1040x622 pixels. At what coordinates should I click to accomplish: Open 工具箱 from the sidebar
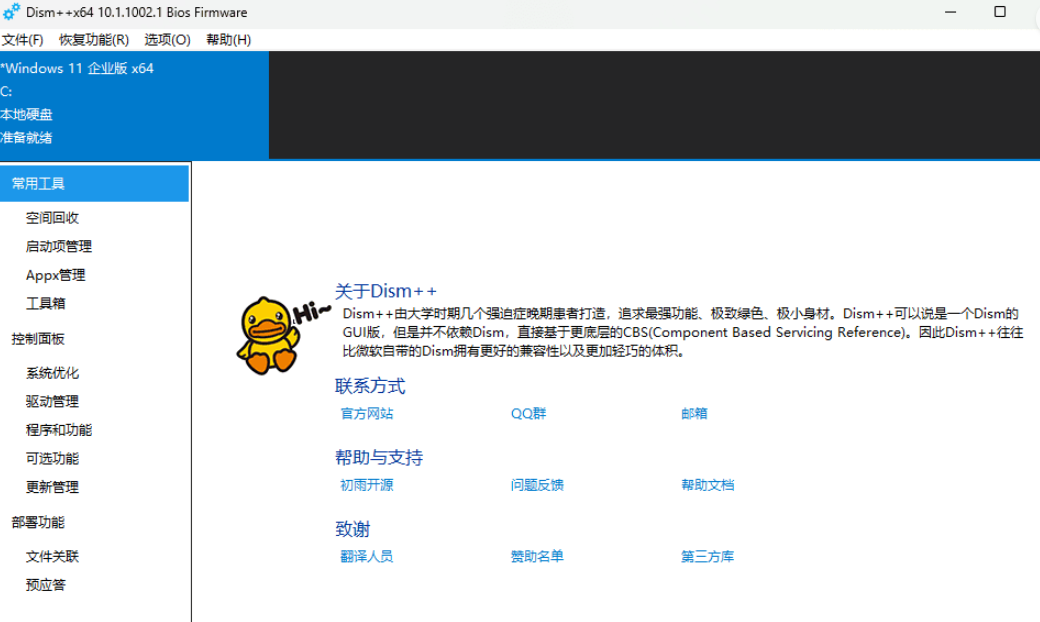click(x=46, y=303)
